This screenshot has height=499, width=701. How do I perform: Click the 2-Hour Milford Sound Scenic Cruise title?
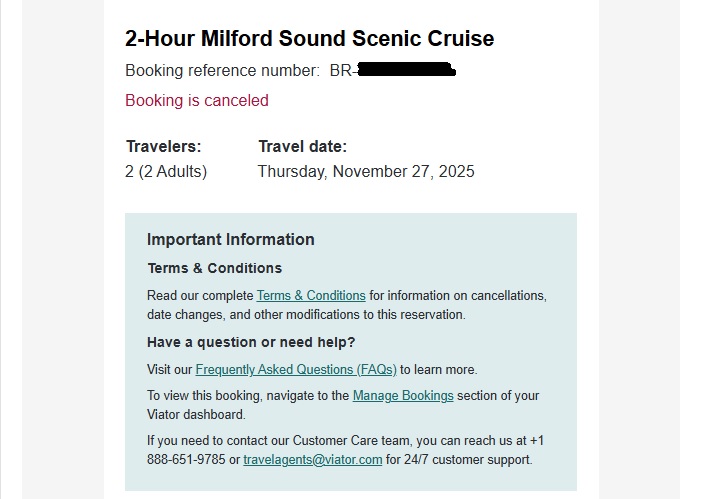(309, 39)
